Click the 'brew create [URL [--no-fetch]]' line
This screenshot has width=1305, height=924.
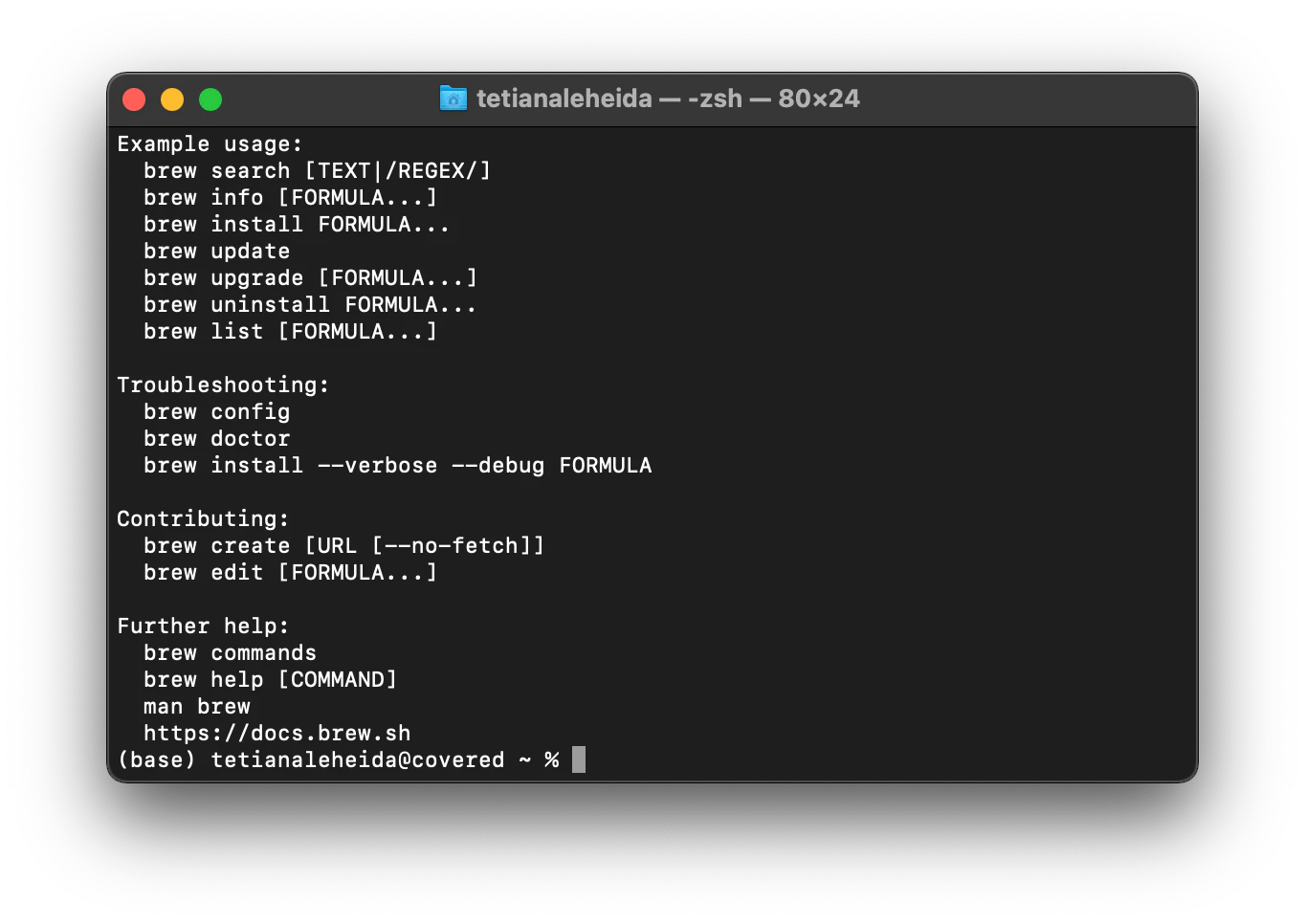343,546
